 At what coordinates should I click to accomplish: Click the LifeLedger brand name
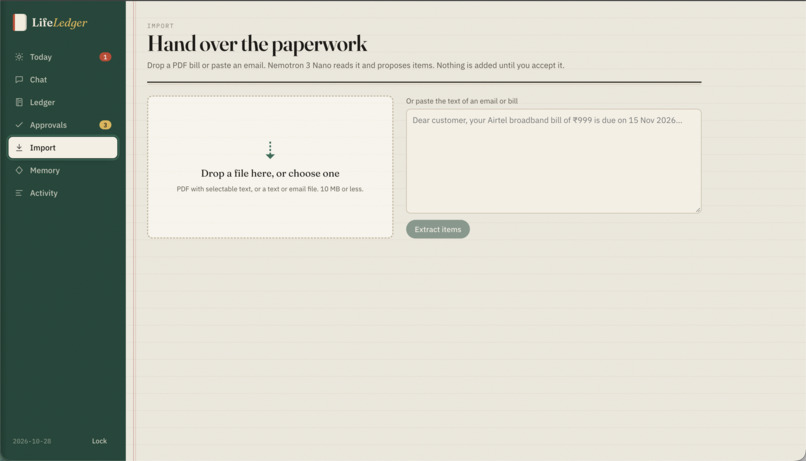coord(60,23)
